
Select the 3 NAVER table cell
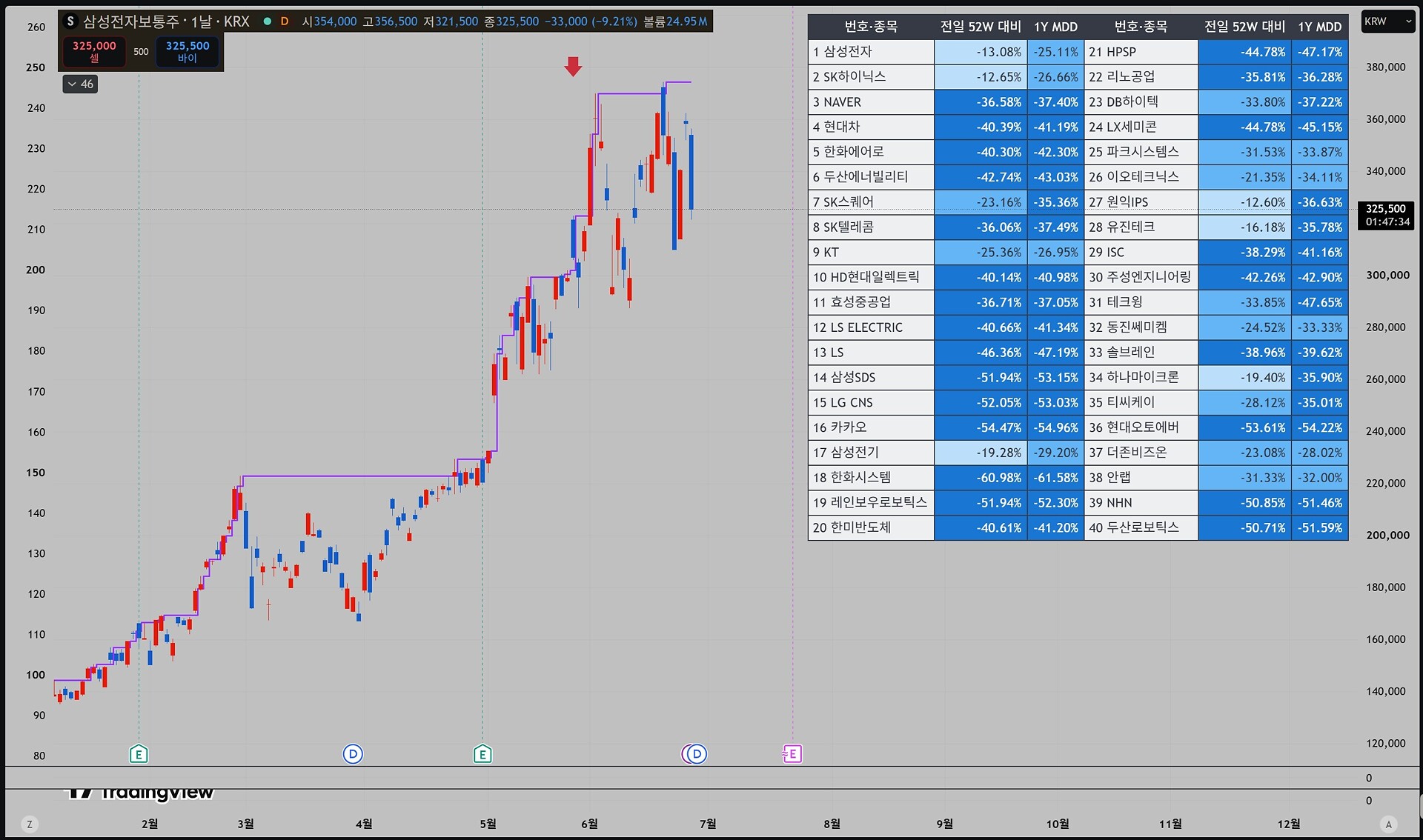click(871, 102)
